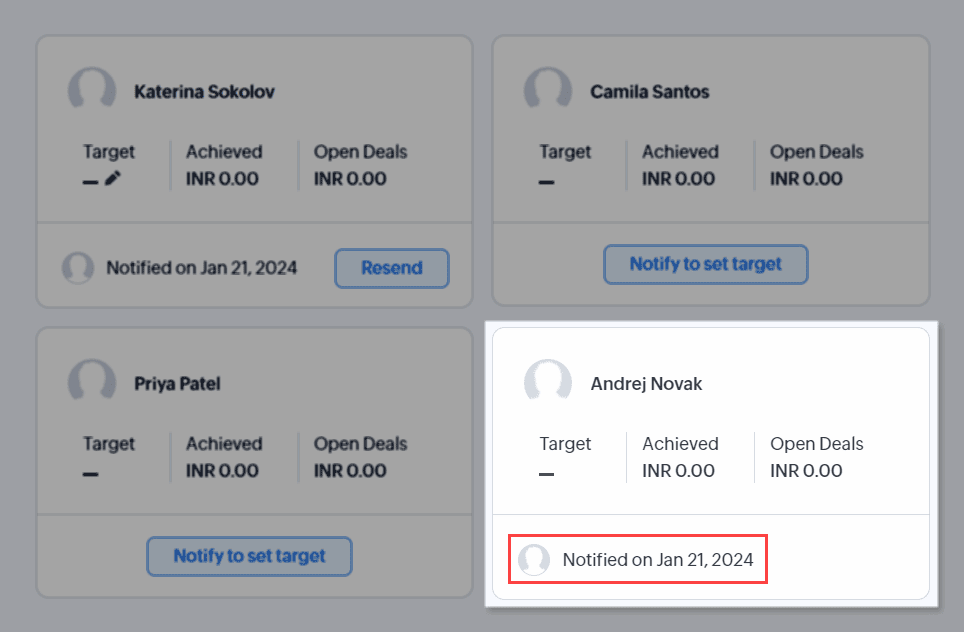This screenshot has height=632, width=964.
Task: Click Priya Patel's Open Deals INR 0.00
Action: tap(350, 471)
